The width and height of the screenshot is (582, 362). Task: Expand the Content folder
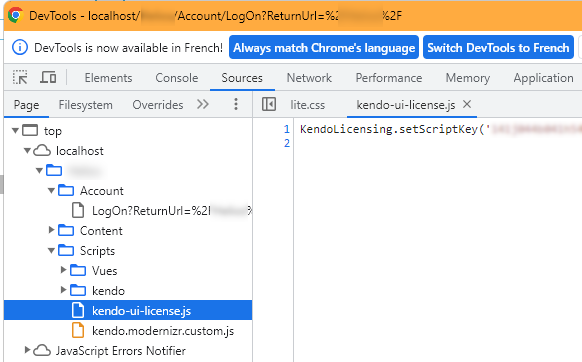(x=51, y=230)
